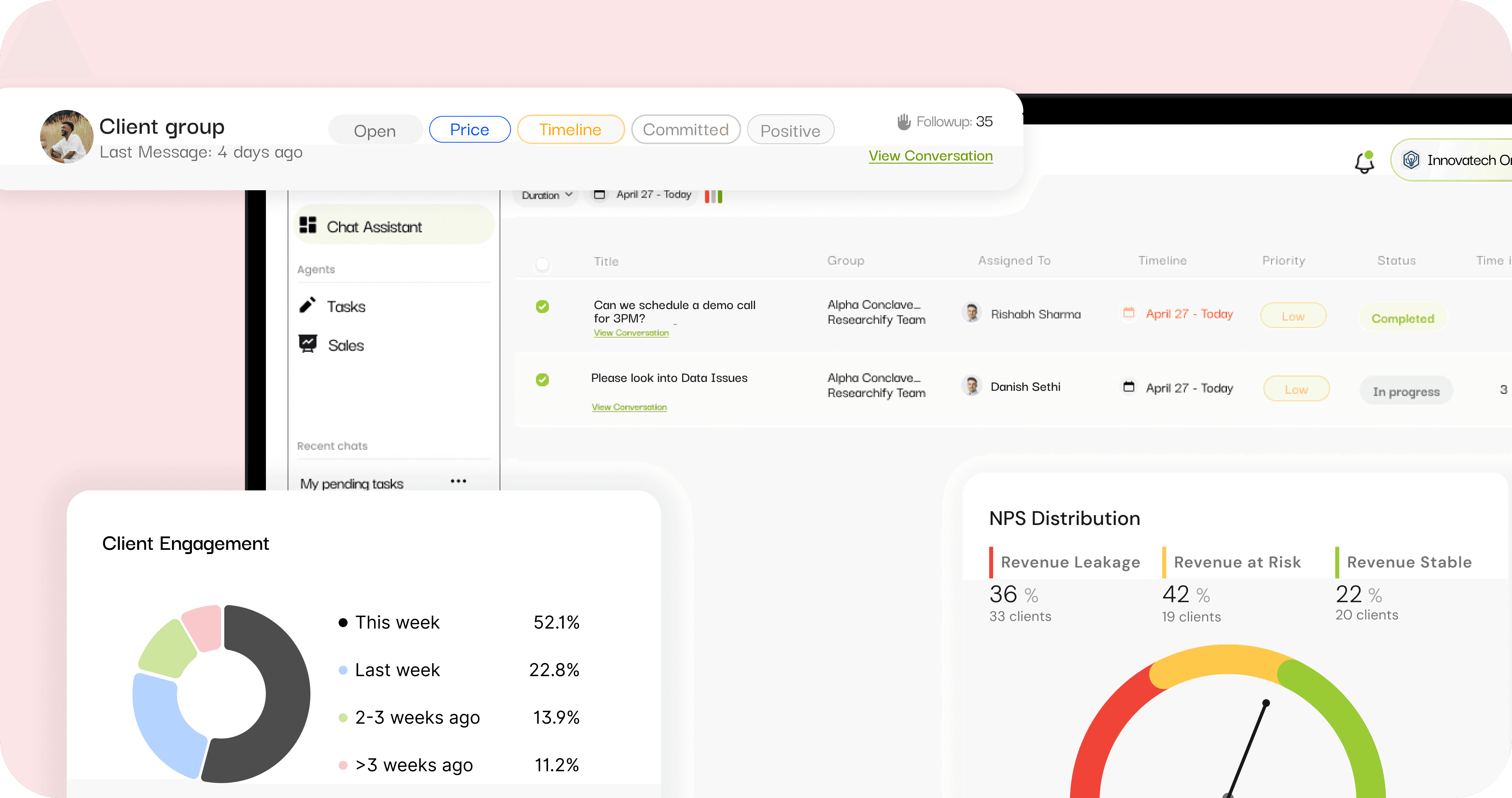Select the Price tag filter
The image size is (1512, 798).
click(469, 130)
